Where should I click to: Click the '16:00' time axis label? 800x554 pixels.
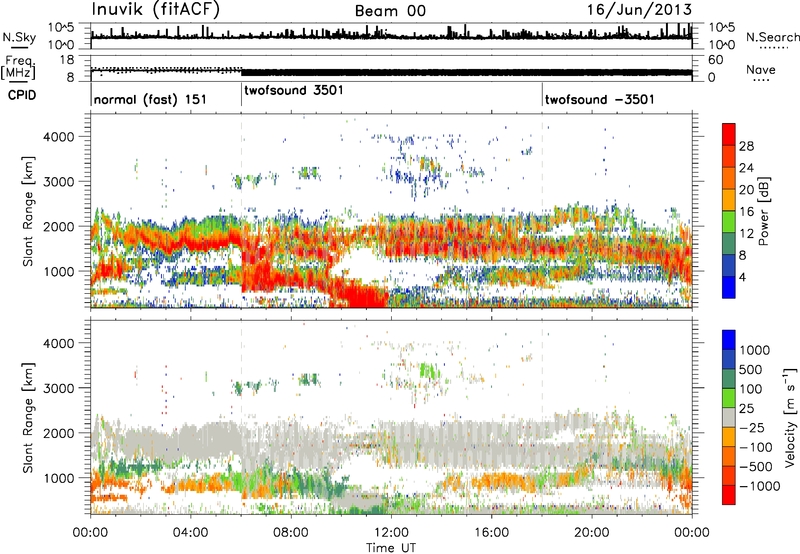491,533
